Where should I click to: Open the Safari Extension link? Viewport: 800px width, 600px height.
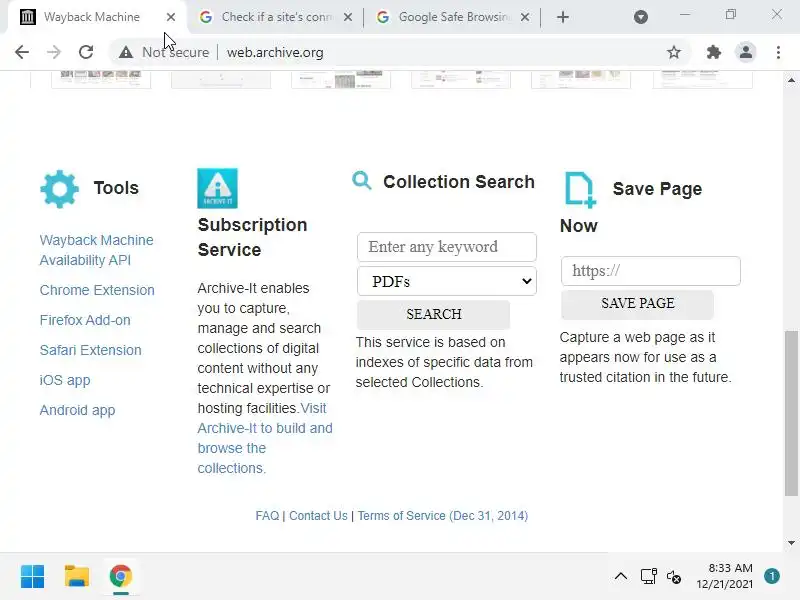click(90, 350)
